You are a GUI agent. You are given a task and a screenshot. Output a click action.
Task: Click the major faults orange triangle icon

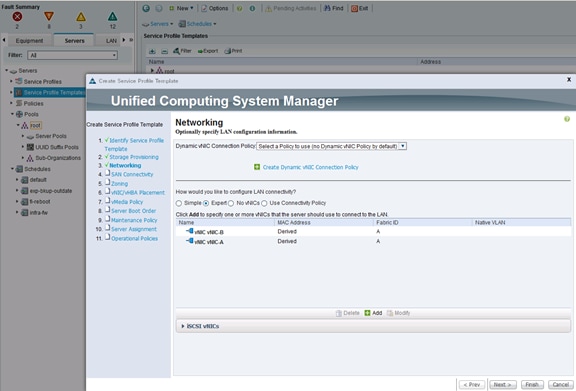point(49,16)
